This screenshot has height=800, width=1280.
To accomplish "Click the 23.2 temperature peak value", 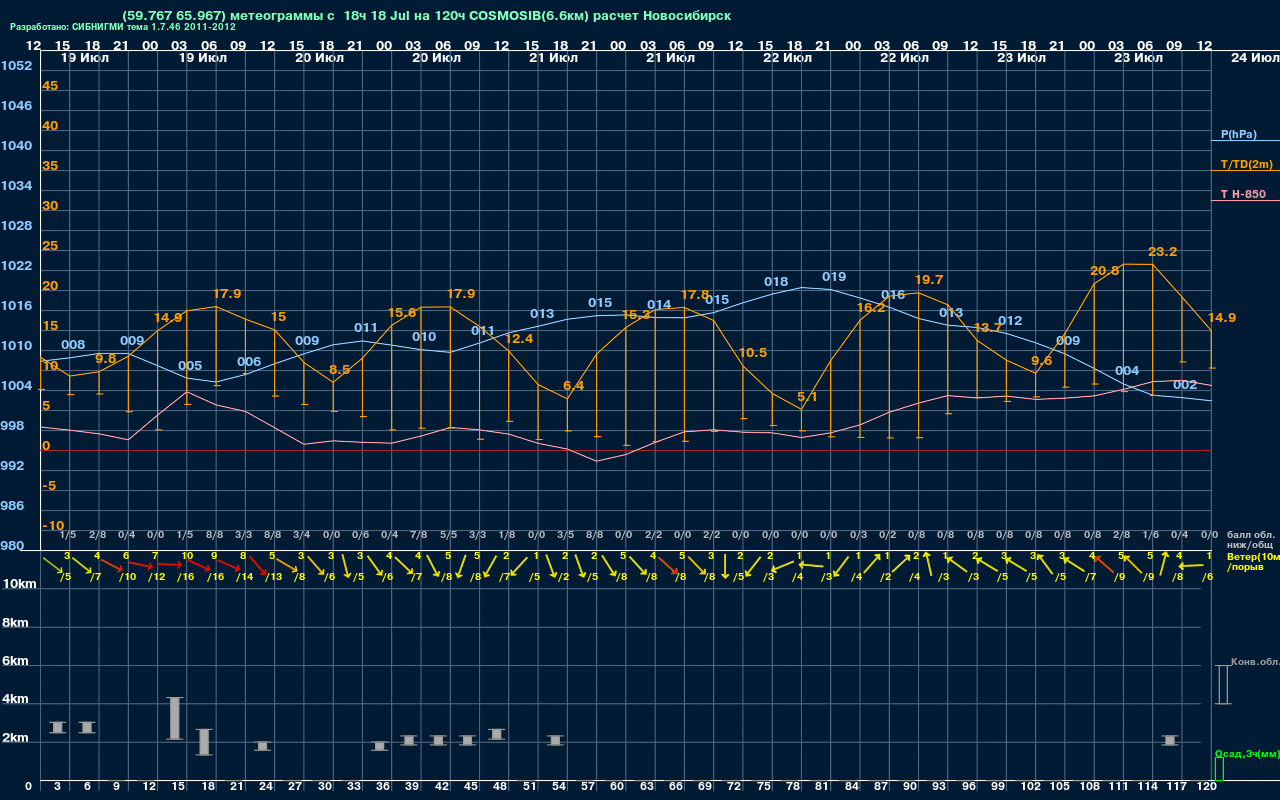I will point(1163,252).
